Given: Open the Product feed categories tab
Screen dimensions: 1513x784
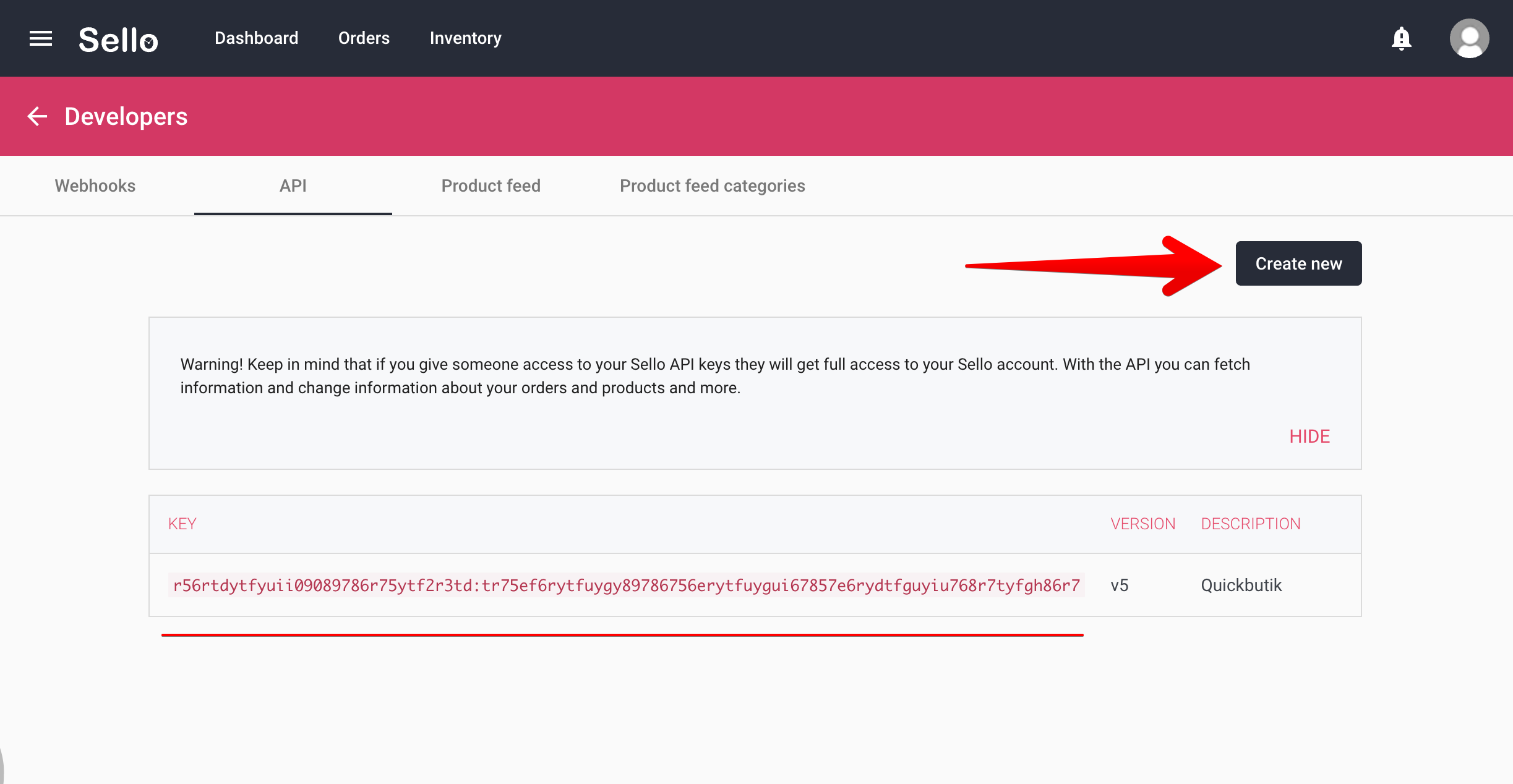Looking at the screenshot, I should tap(713, 185).
